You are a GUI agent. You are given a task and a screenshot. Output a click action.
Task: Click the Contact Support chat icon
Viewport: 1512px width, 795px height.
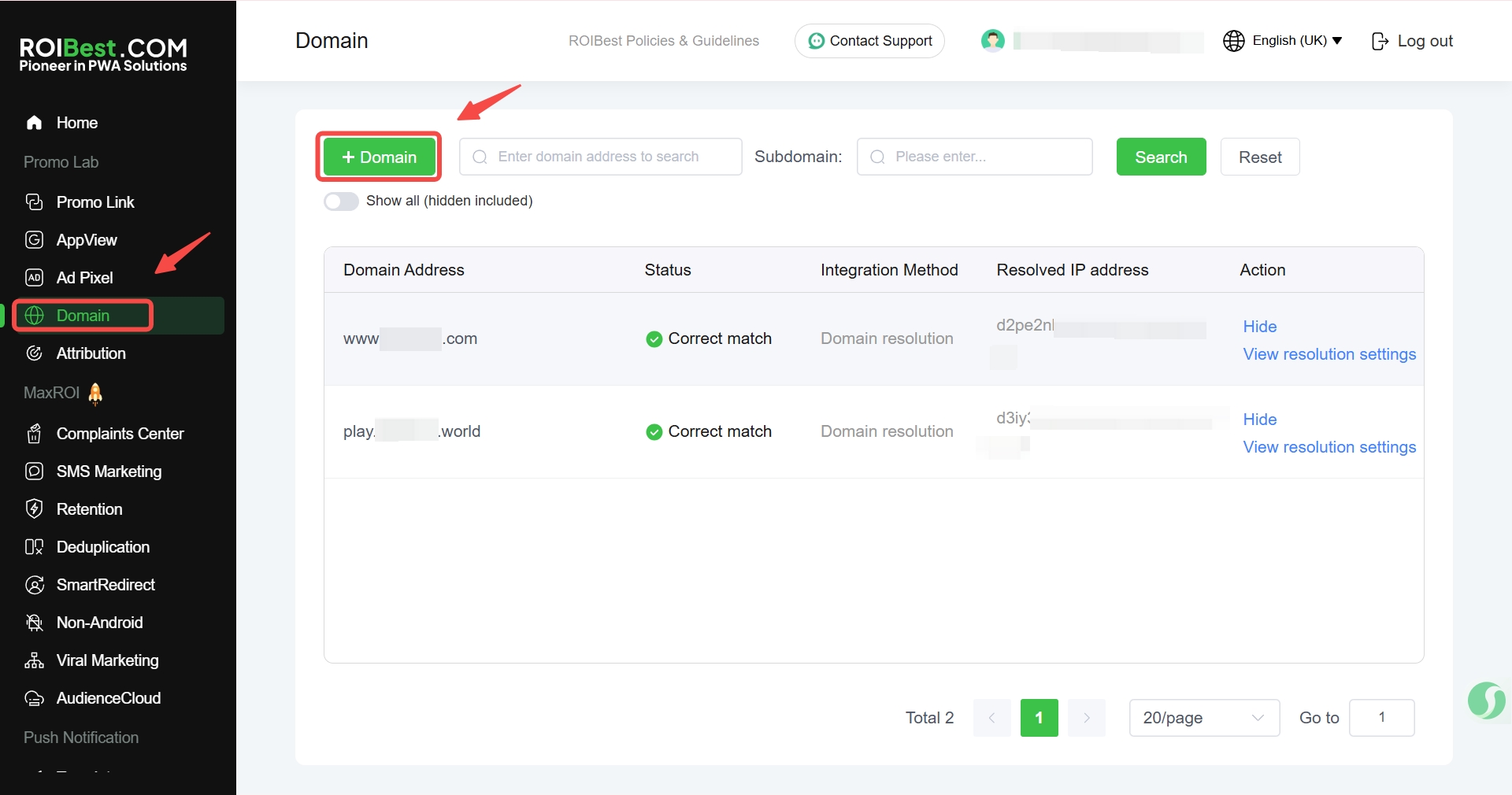(x=817, y=41)
